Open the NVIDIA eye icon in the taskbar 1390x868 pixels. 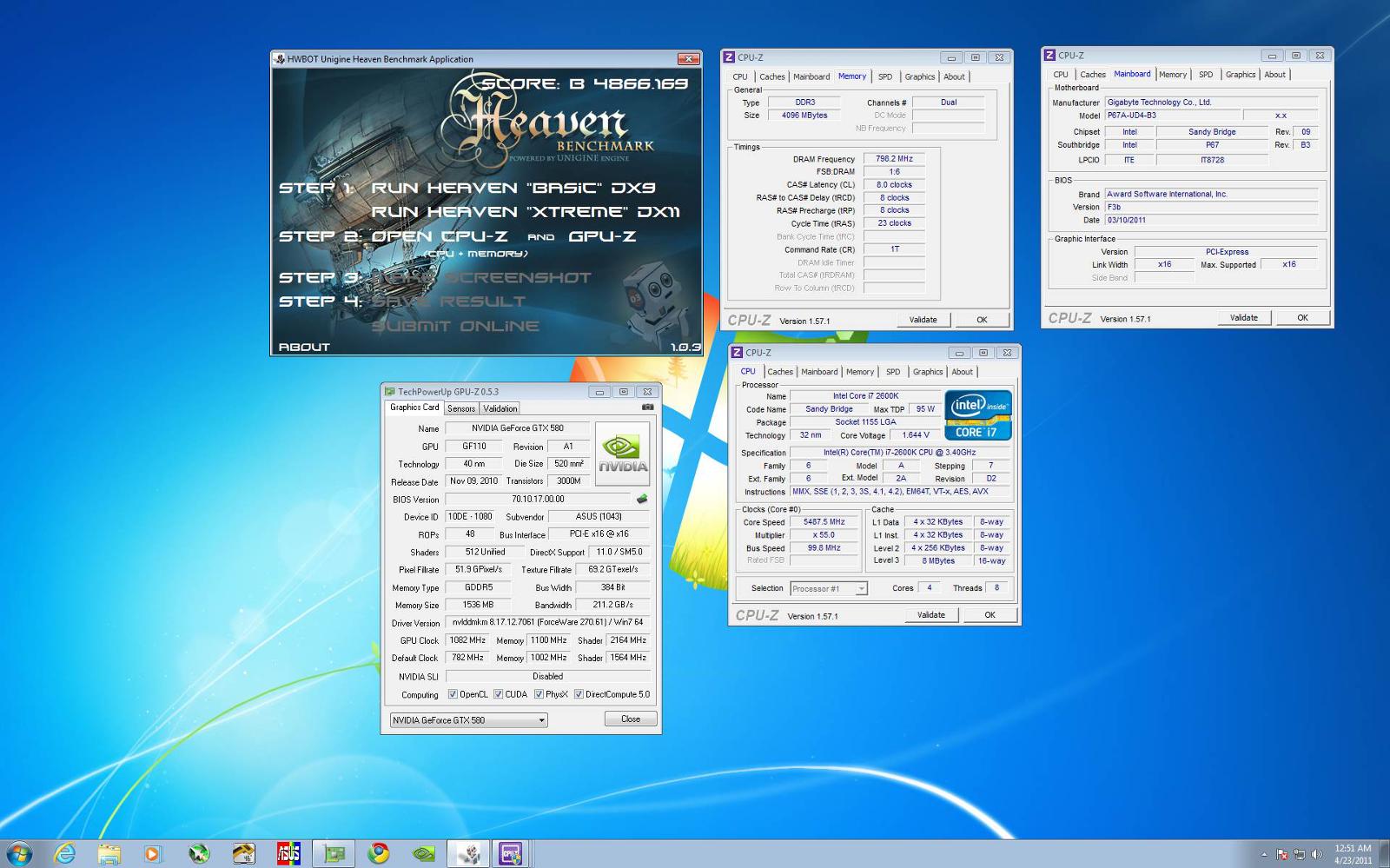pyautogui.click(x=423, y=853)
